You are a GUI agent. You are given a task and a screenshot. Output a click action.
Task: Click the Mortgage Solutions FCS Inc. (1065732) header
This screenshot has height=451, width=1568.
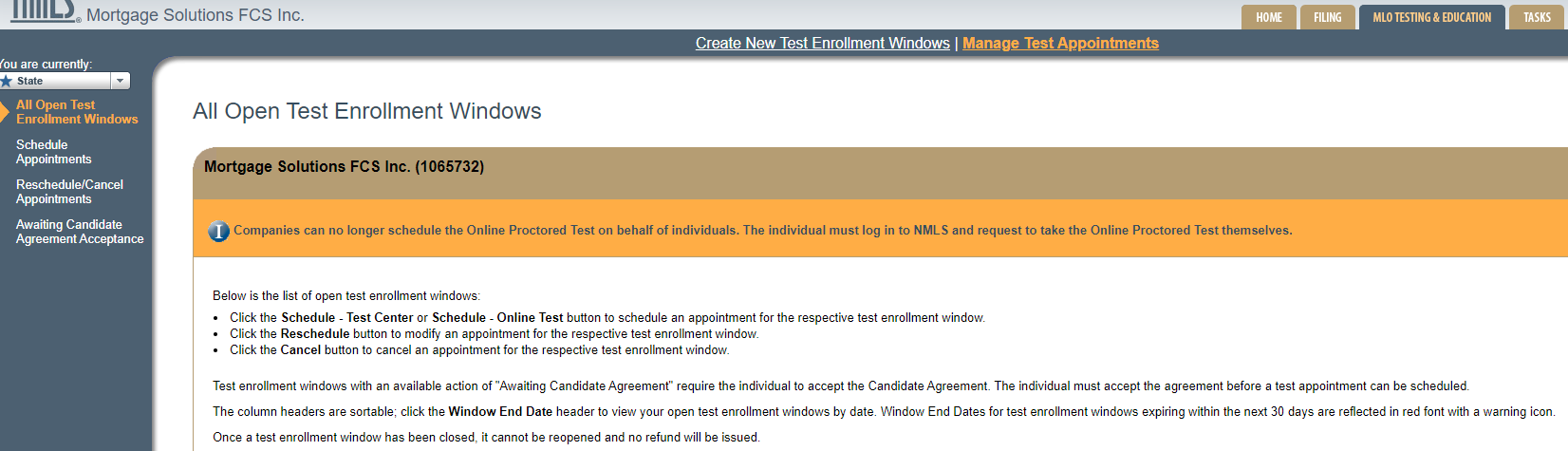click(344, 166)
